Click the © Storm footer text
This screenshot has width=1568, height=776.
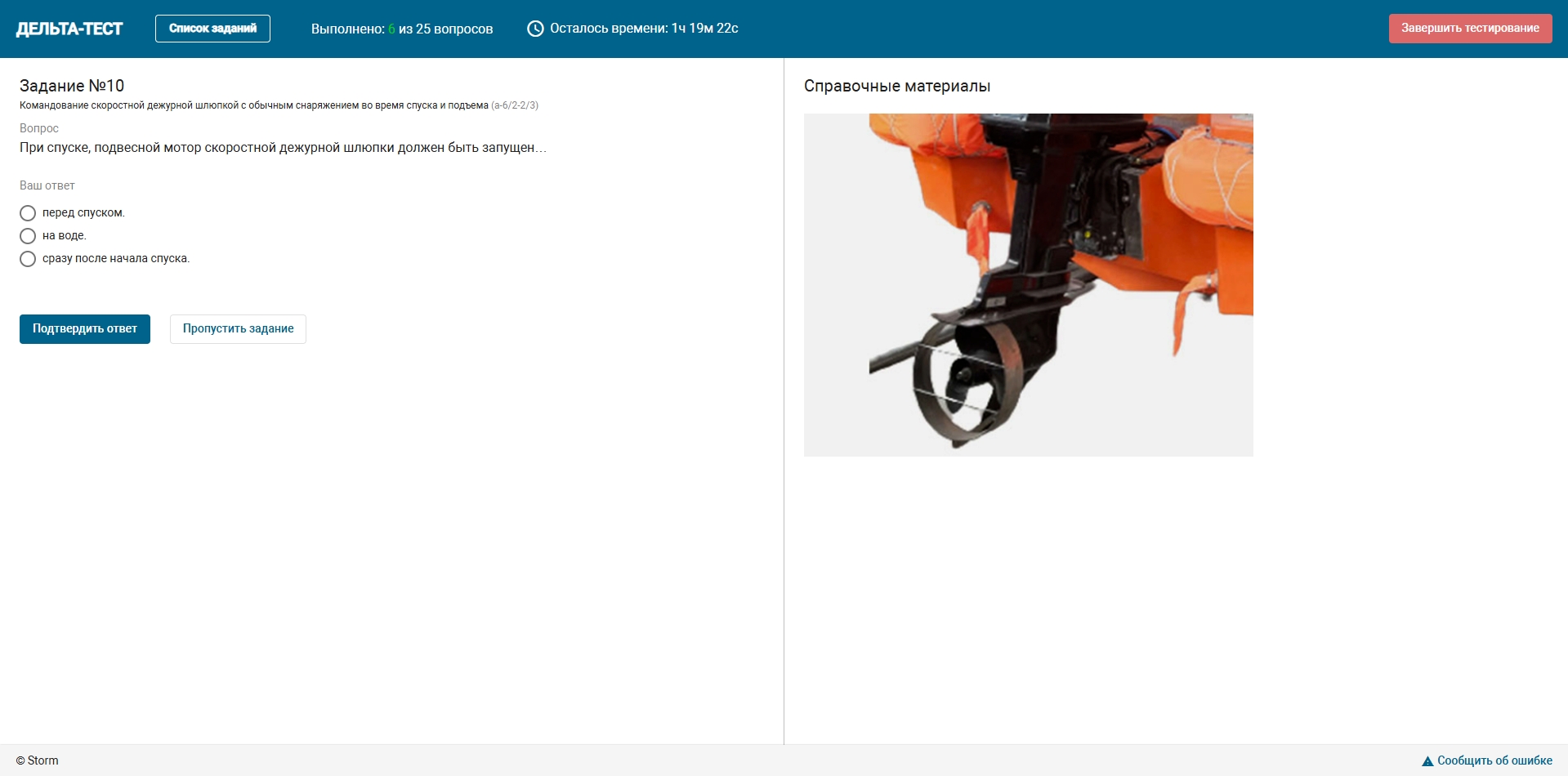click(x=38, y=760)
